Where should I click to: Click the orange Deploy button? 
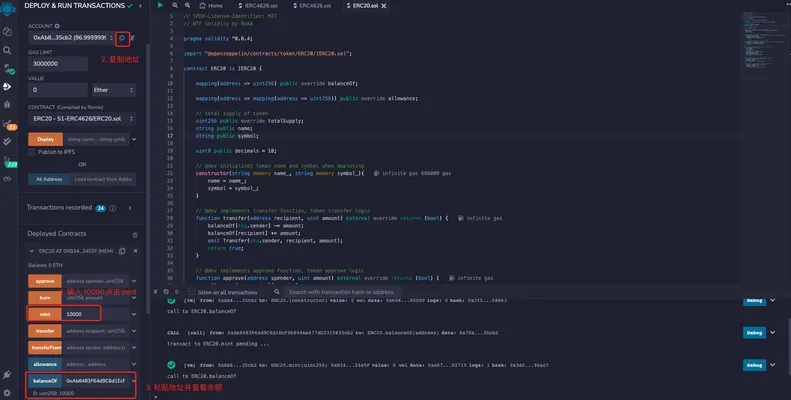click(45, 139)
